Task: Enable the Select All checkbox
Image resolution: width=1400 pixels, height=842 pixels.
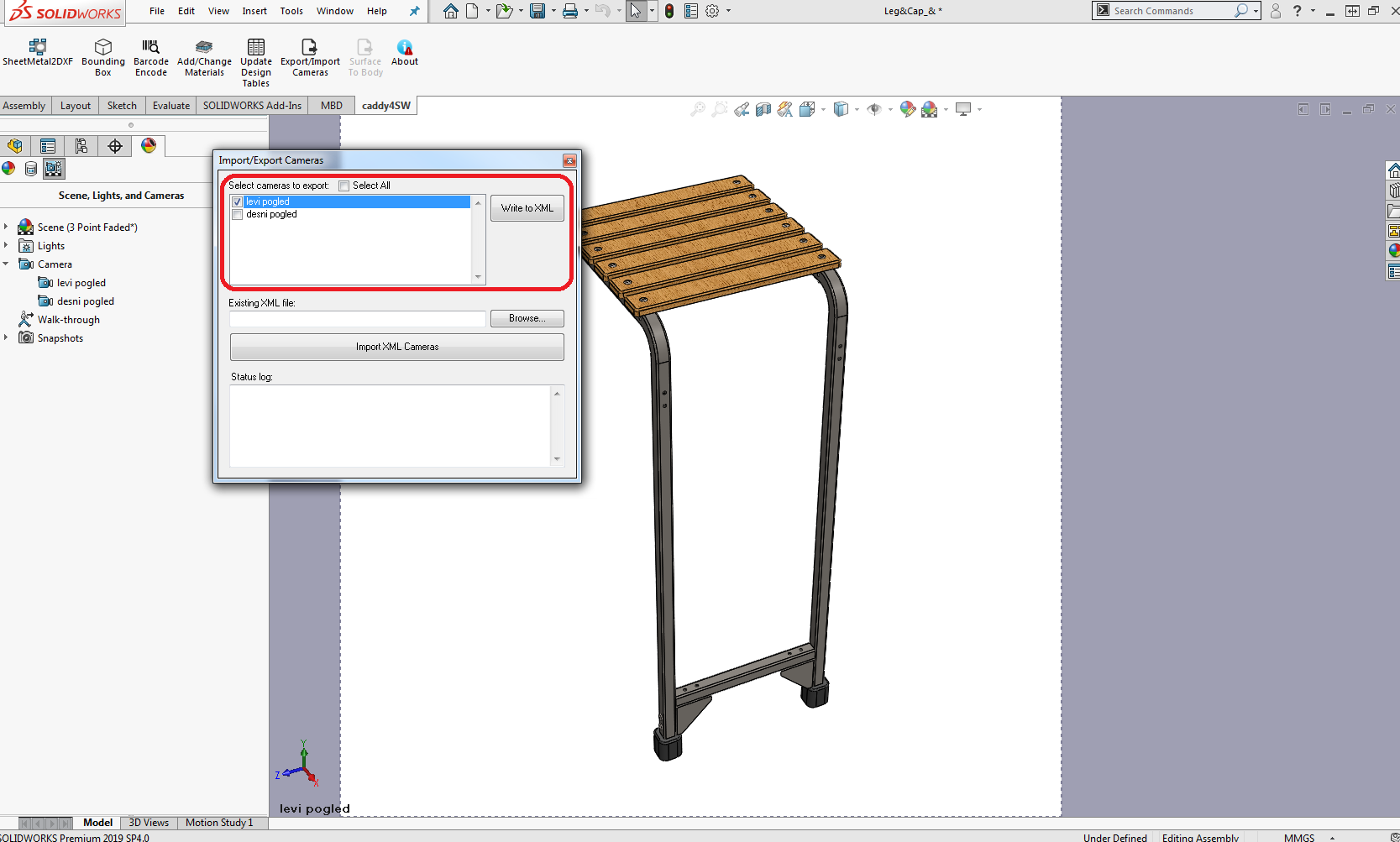Action: (344, 186)
